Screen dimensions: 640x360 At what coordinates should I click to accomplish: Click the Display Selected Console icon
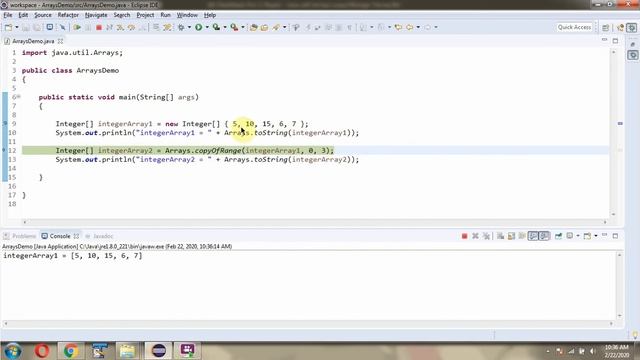coord(570,236)
